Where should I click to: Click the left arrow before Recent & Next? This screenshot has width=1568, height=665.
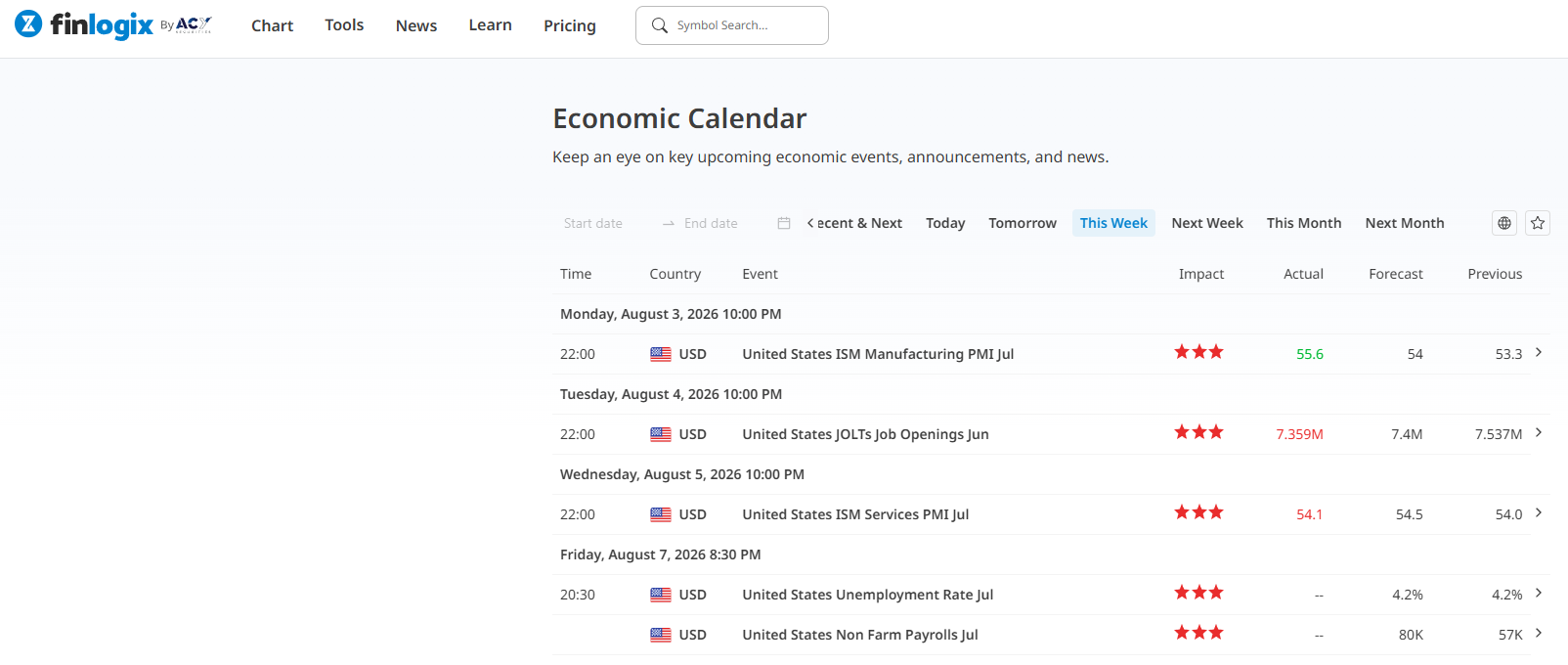(x=810, y=223)
